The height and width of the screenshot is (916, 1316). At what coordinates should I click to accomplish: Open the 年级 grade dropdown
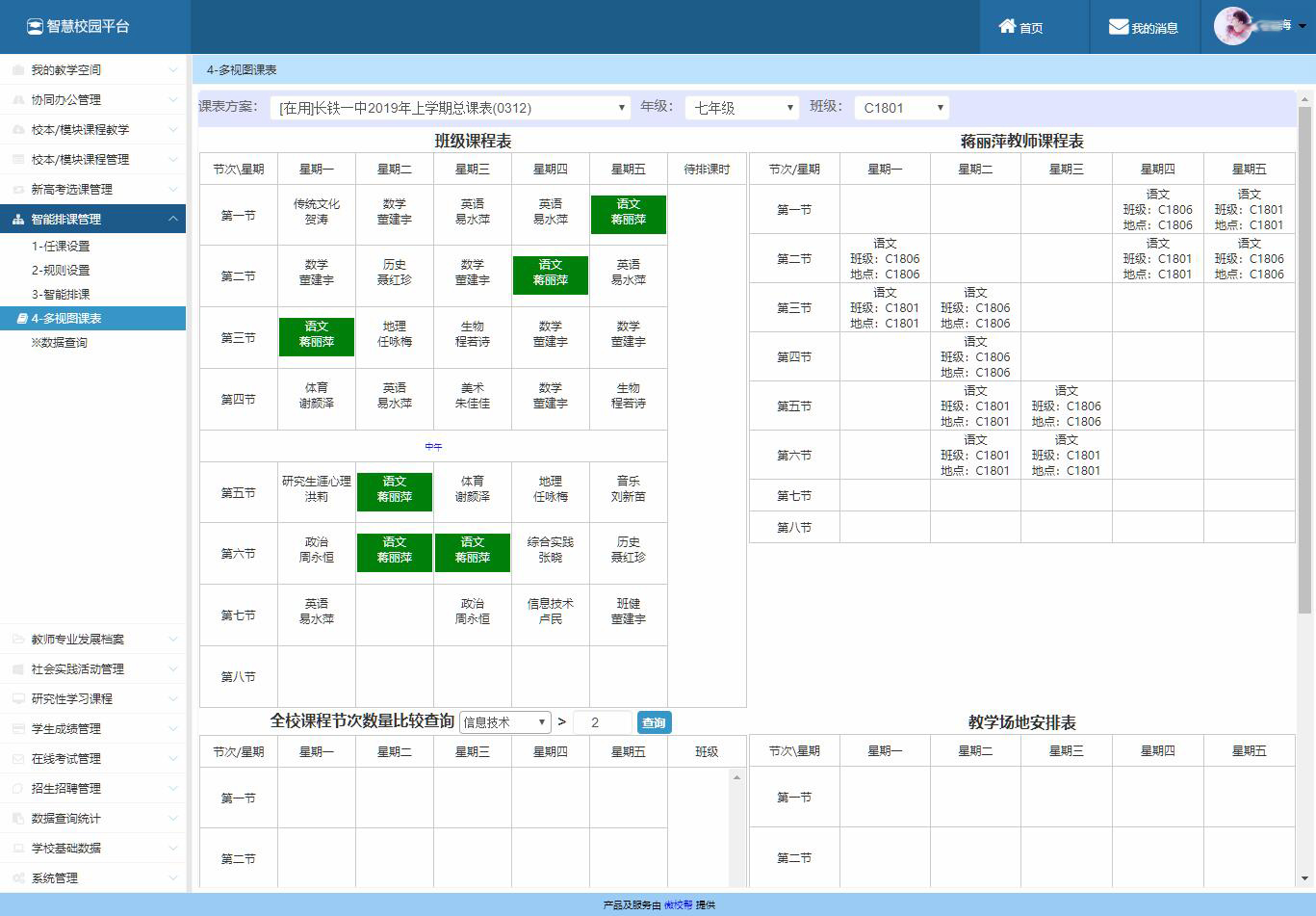click(x=741, y=108)
